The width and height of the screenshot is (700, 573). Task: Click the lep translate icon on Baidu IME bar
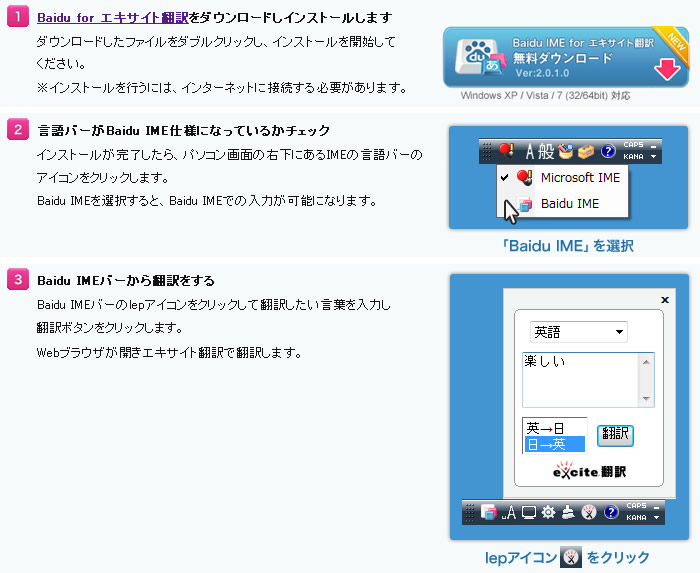(x=589, y=513)
